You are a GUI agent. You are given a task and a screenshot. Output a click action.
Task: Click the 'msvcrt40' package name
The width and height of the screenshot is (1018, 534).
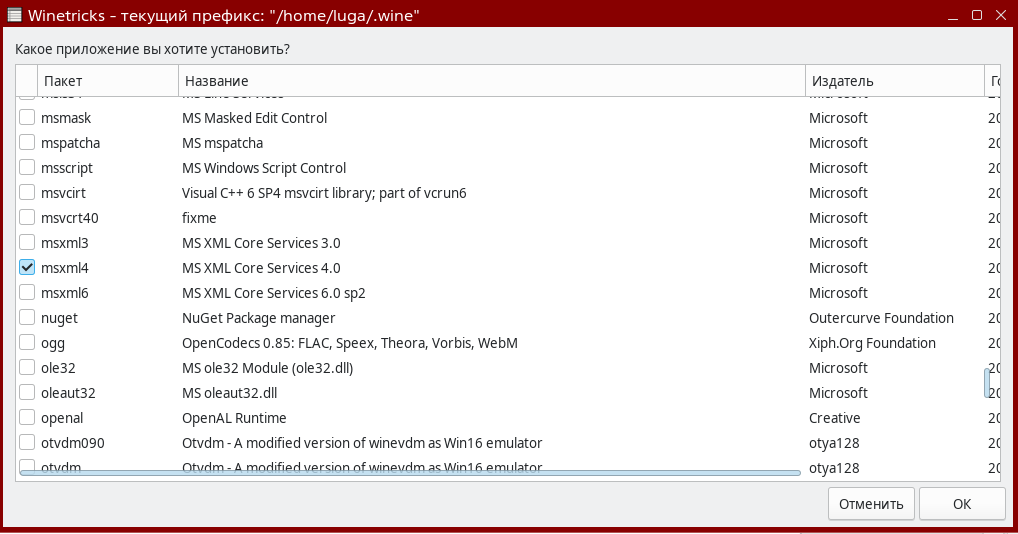(x=69, y=218)
